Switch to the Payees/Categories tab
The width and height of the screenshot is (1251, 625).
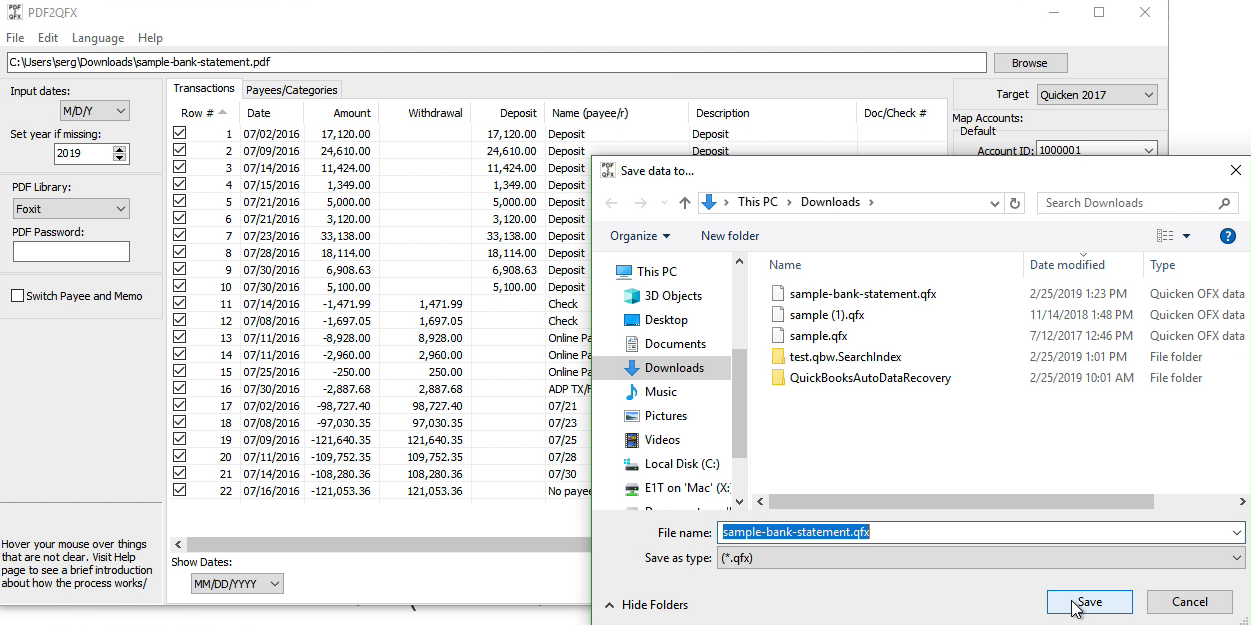(292, 90)
